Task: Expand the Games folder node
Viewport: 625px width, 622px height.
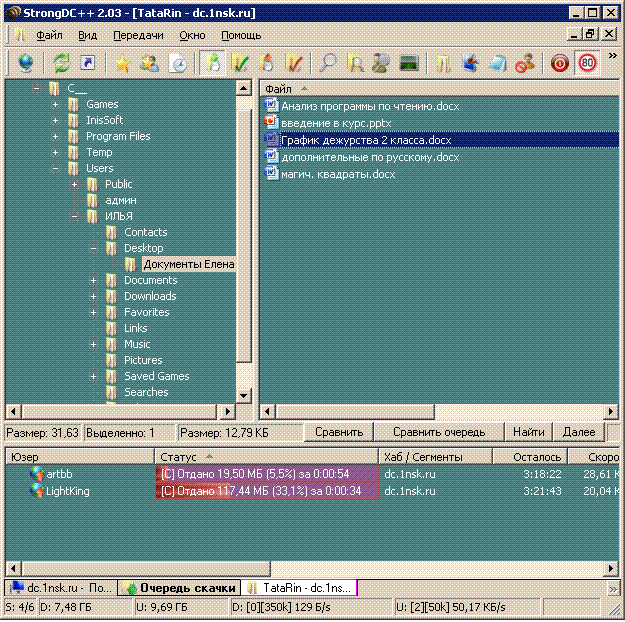Action: click(55, 104)
